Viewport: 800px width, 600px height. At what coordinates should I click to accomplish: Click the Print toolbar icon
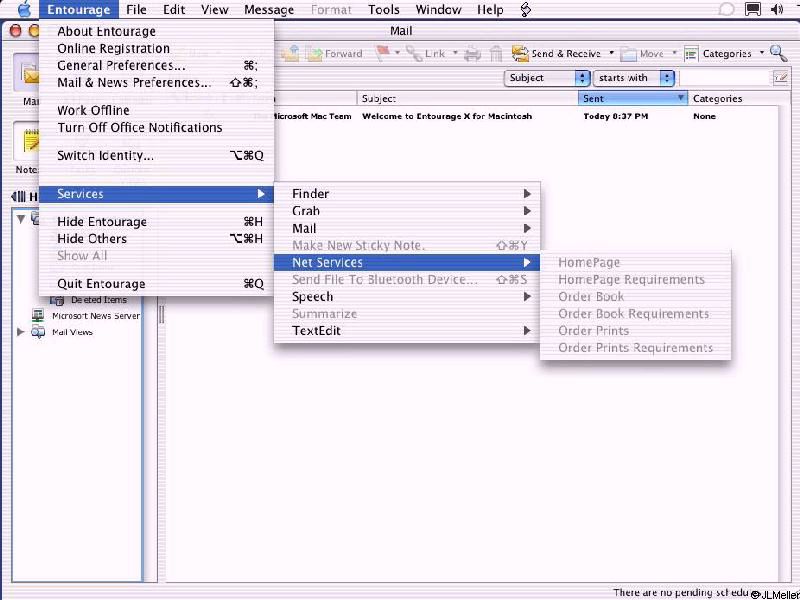coord(472,54)
